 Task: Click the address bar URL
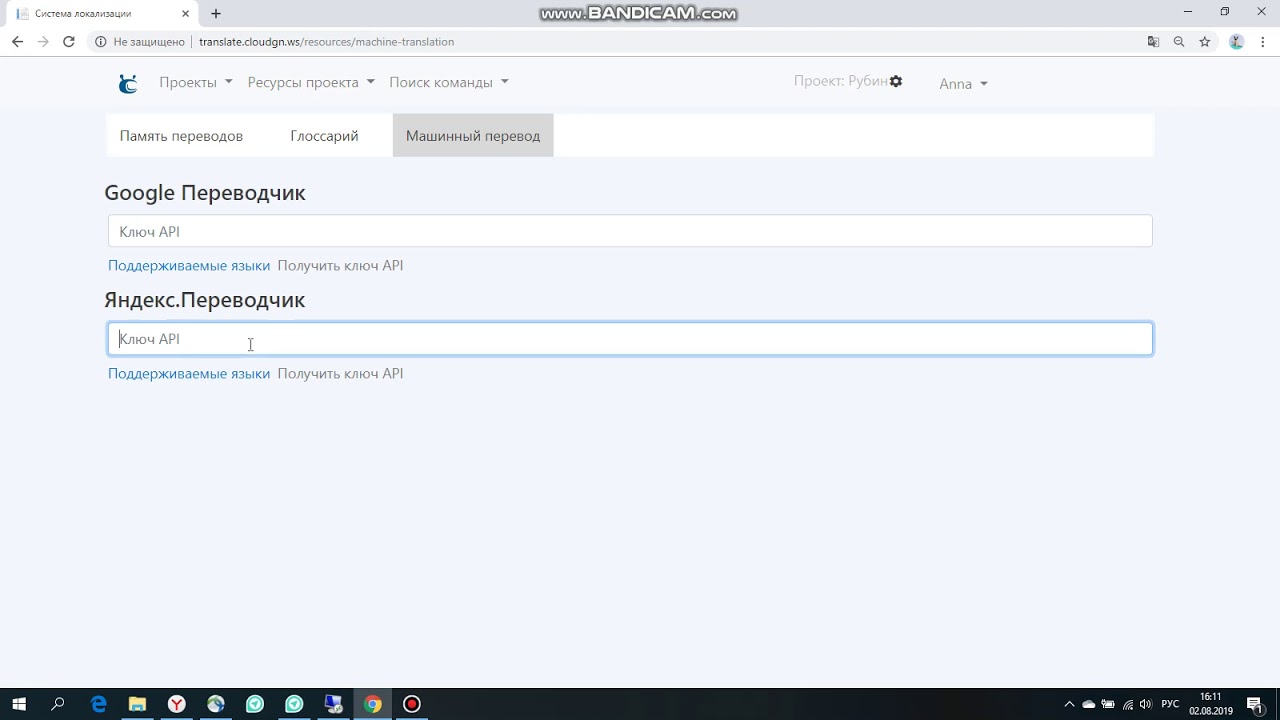pyautogui.click(x=326, y=42)
